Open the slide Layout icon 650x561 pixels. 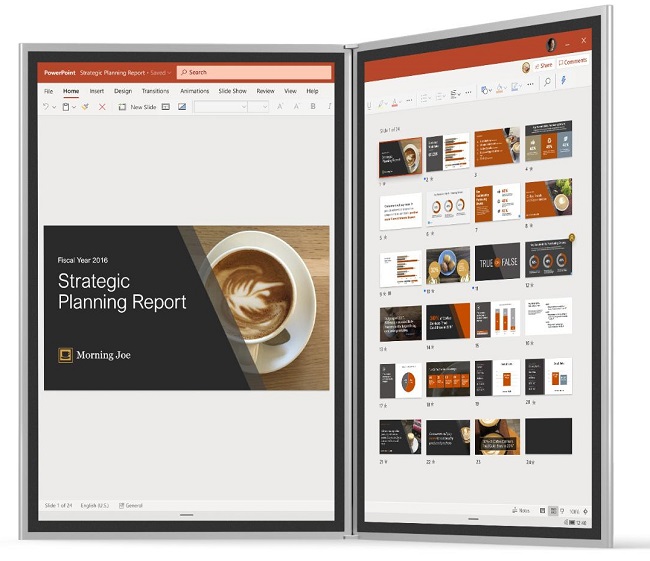(166, 107)
